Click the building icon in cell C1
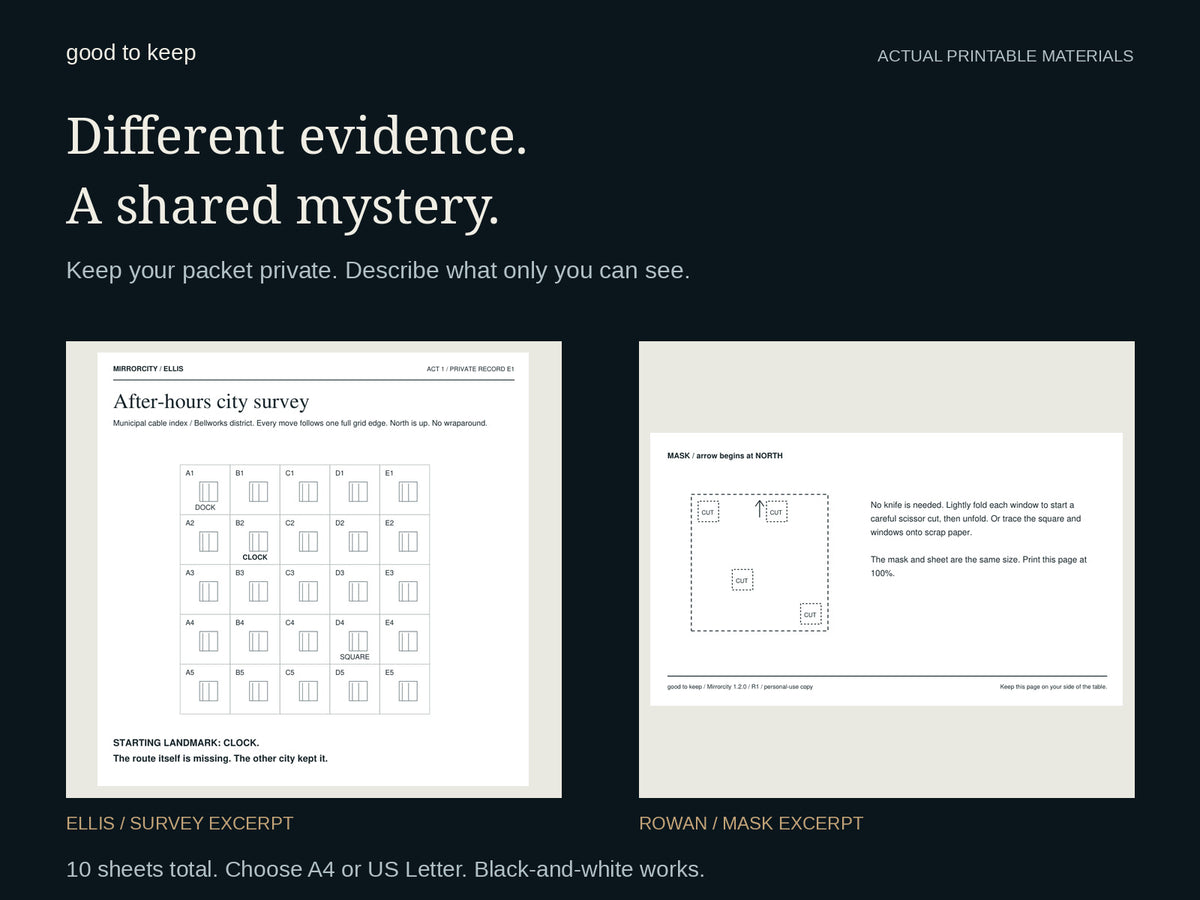 (308, 491)
